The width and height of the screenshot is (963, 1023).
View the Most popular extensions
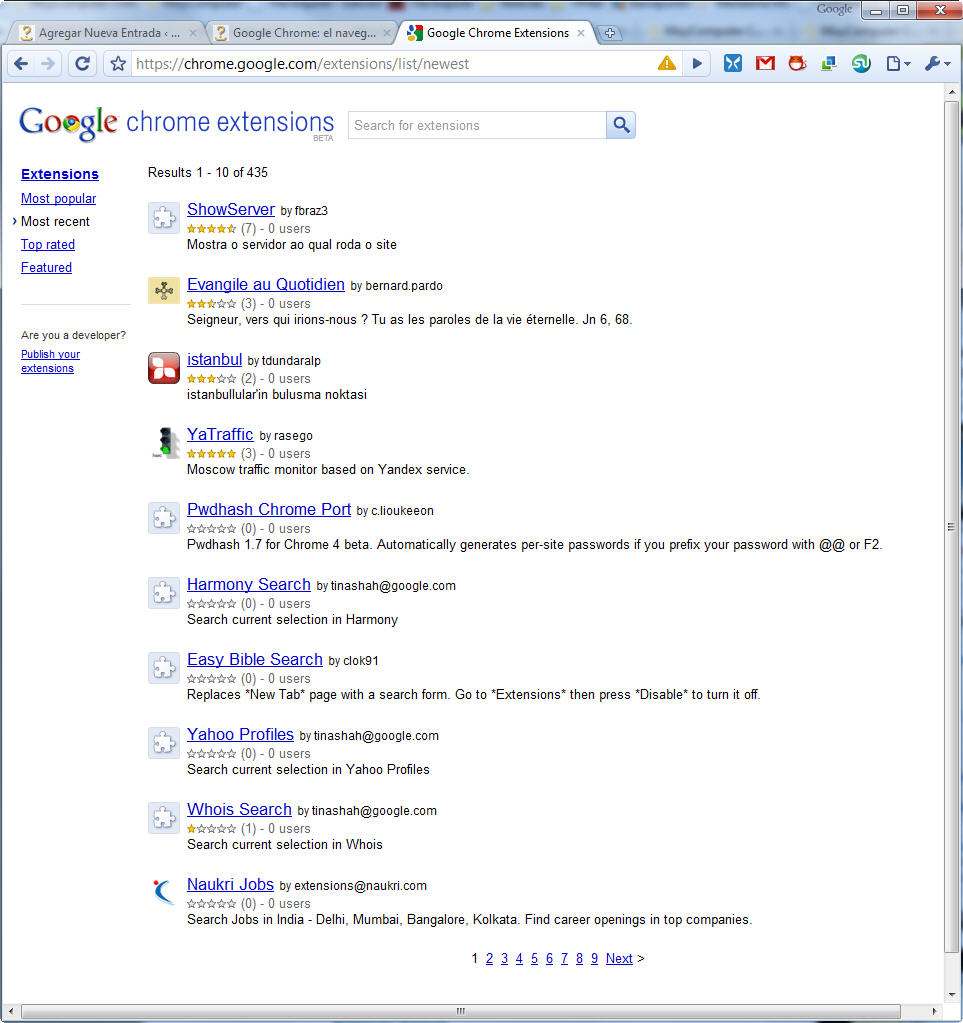[x=58, y=198]
